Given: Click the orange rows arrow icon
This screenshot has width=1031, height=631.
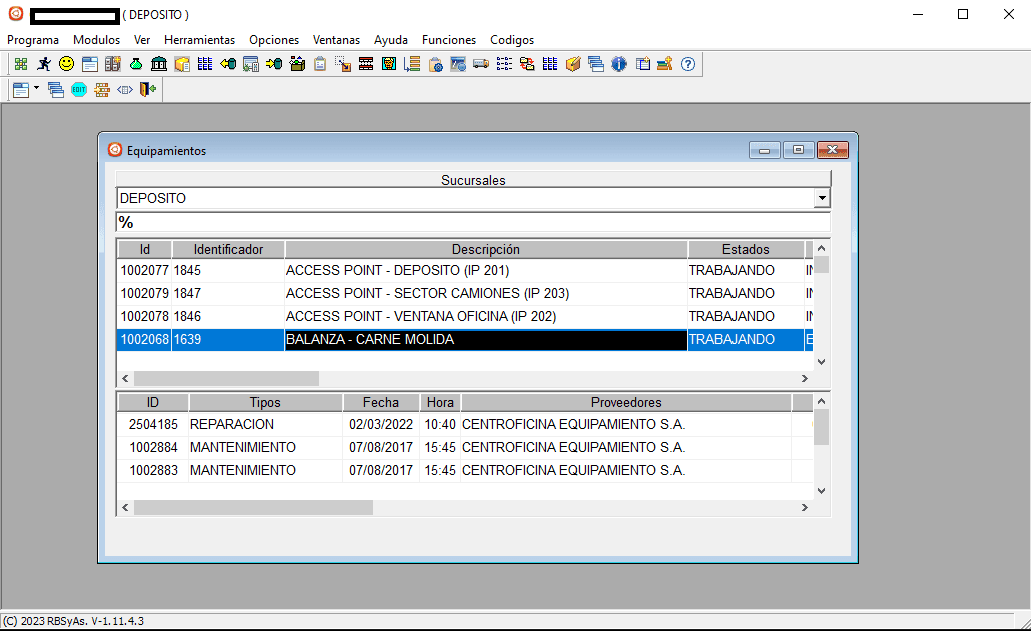Looking at the screenshot, I should (102, 89).
